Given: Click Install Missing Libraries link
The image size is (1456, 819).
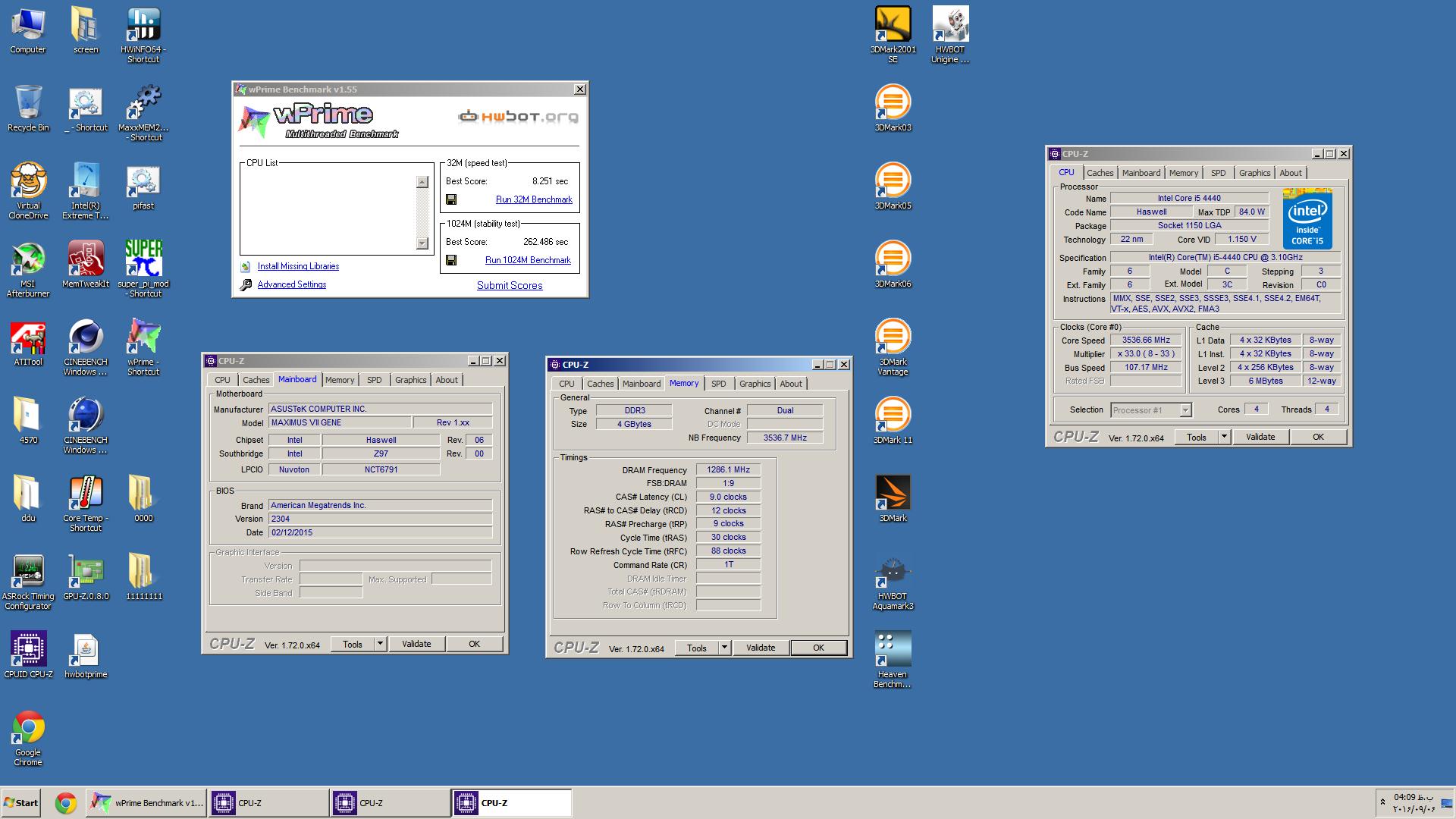Looking at the screenshot, I should point(298,266).
